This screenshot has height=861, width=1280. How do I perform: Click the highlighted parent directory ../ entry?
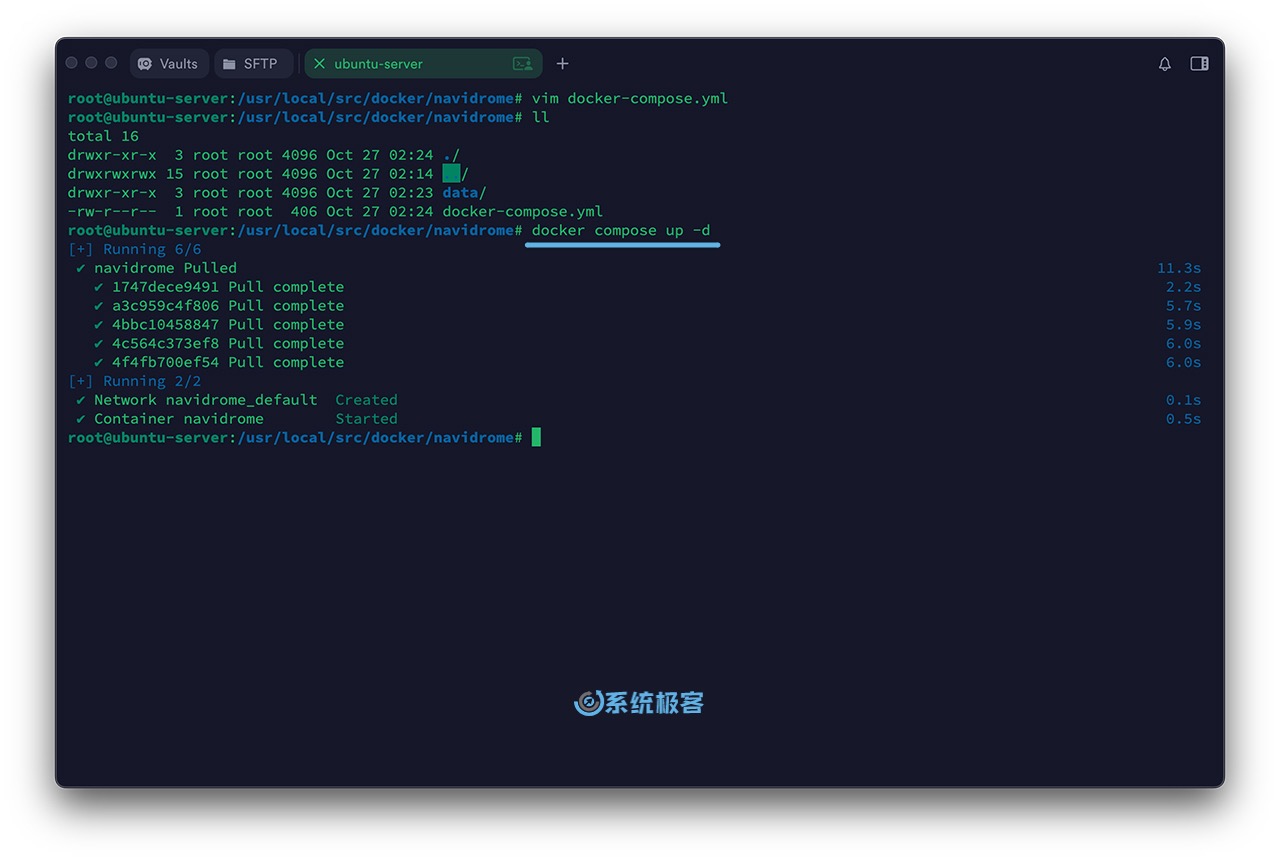(x=454, y=174)
